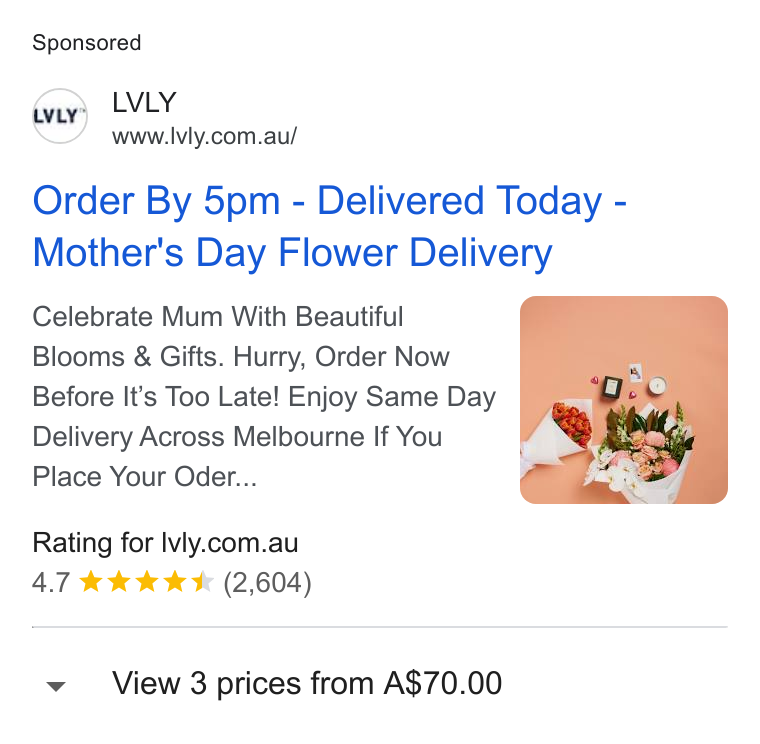Open the View 3 prices from A$70.00 expander
Image resolution: width=760 pixels, height=744 pixels.
pyautogui.click(x=307, y=683)
